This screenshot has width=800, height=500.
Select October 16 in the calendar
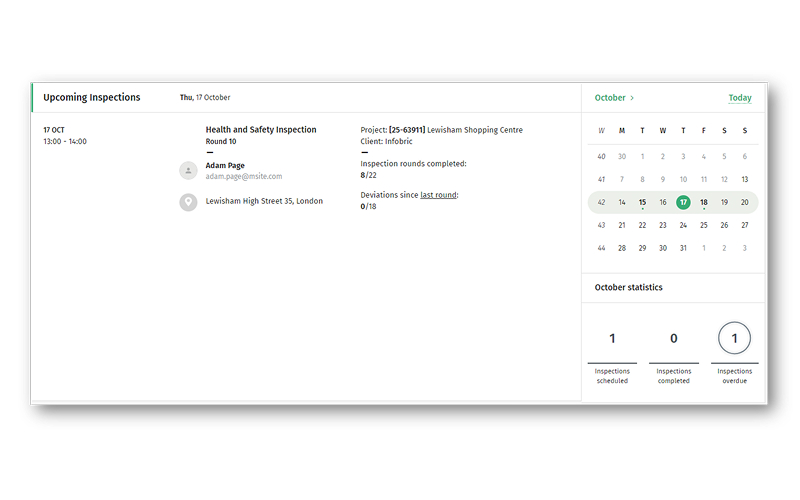click(x=663, y=202)
